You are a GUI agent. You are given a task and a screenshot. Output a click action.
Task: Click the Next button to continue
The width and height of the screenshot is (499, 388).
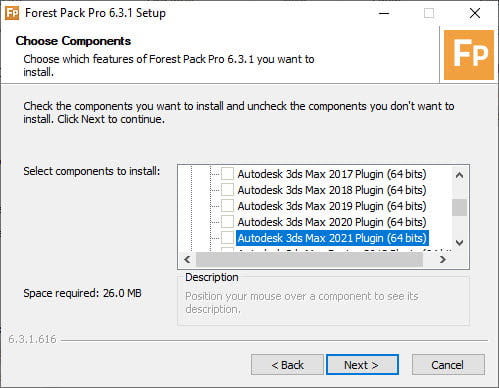pos(362,365)
